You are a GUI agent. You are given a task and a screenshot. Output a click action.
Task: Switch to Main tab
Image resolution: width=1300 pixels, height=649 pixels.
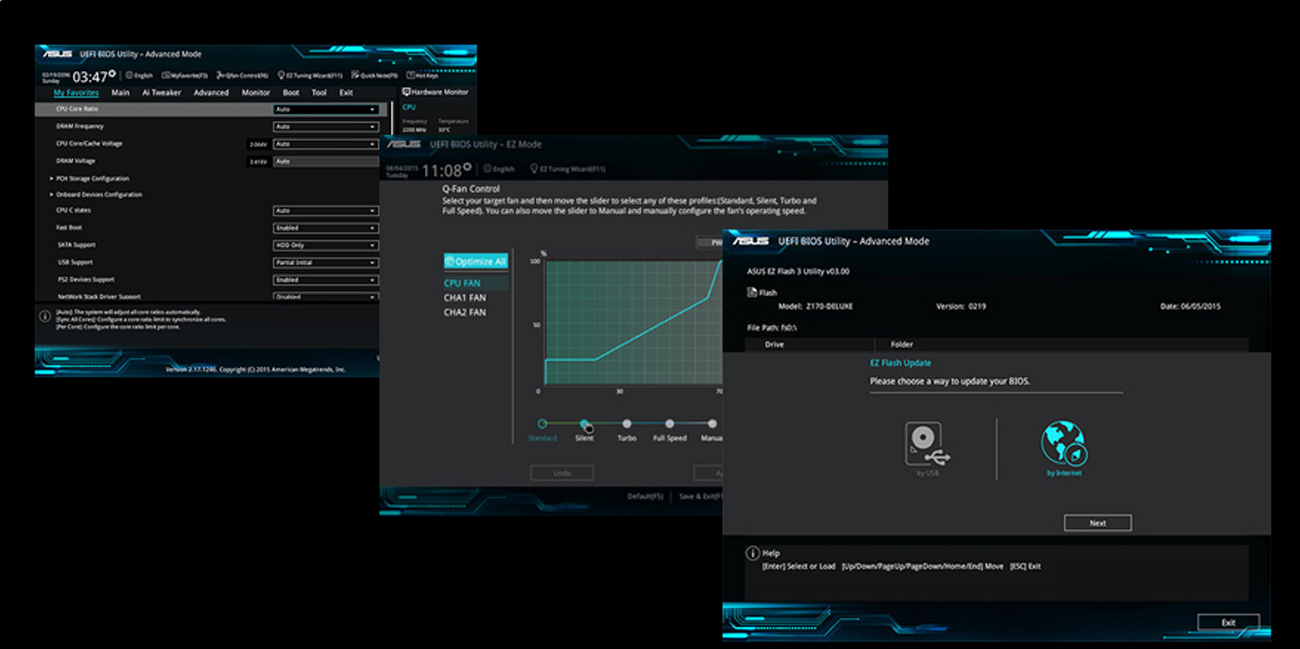(120, 92)
